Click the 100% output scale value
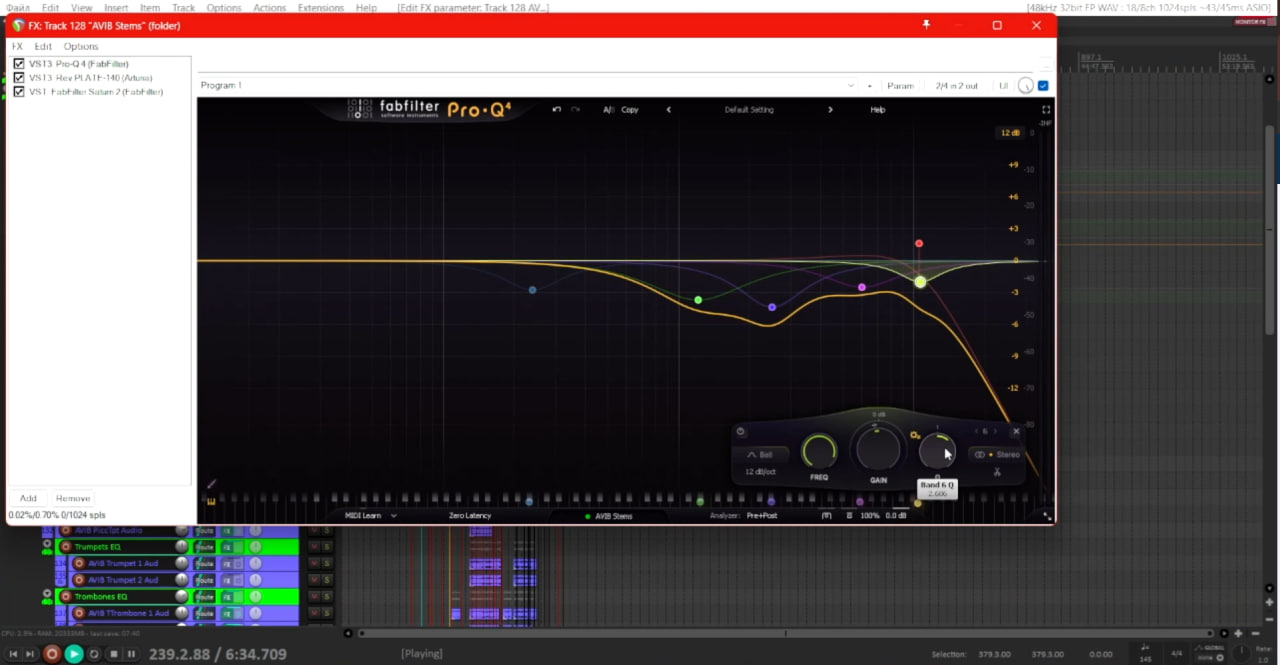This screenshot has height=665, width=1280. 870,516
